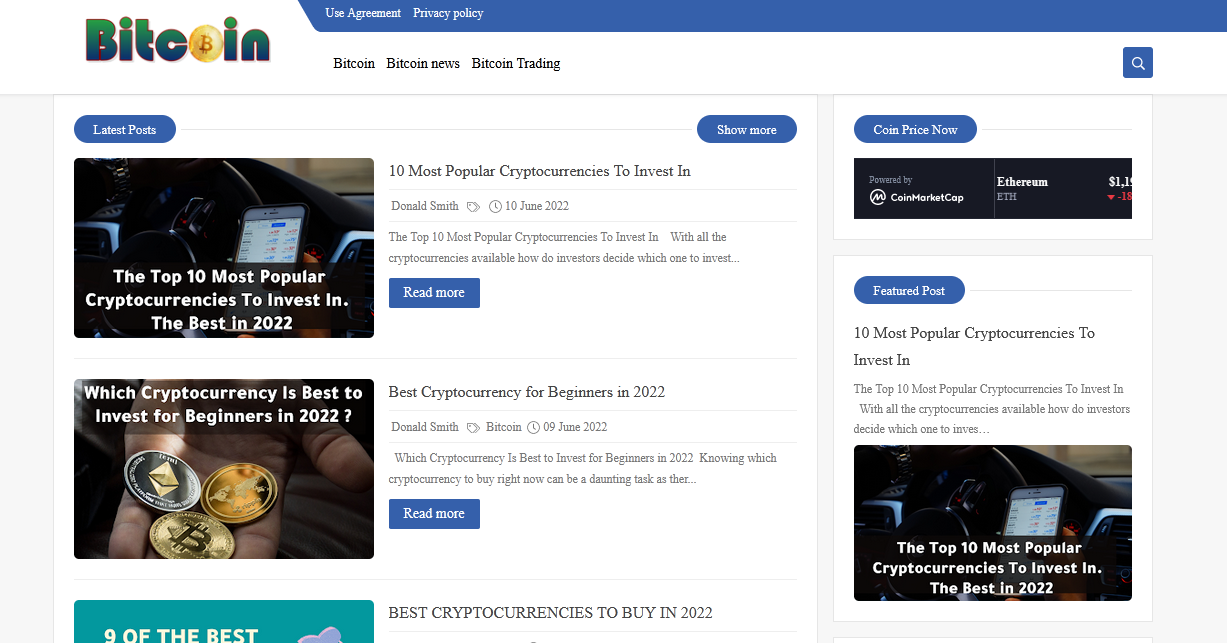The width and height of the screenshot is (1227, 643).
Task: Click the Featured Post label
Action: click(x=909, y=290)
